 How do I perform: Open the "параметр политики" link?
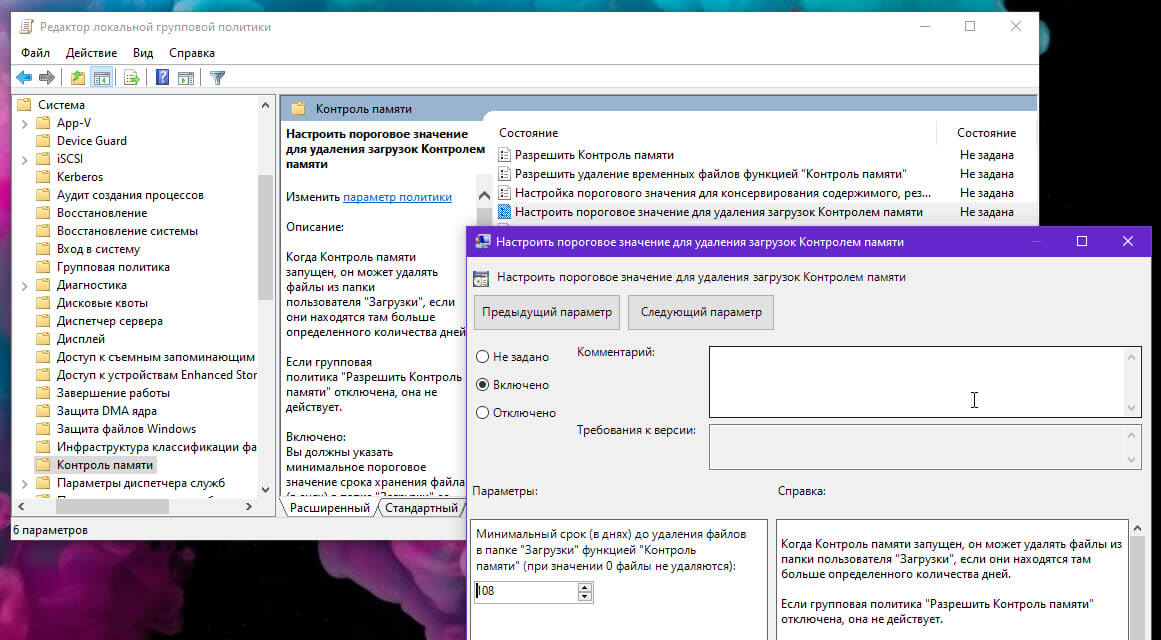pos(397,197)
